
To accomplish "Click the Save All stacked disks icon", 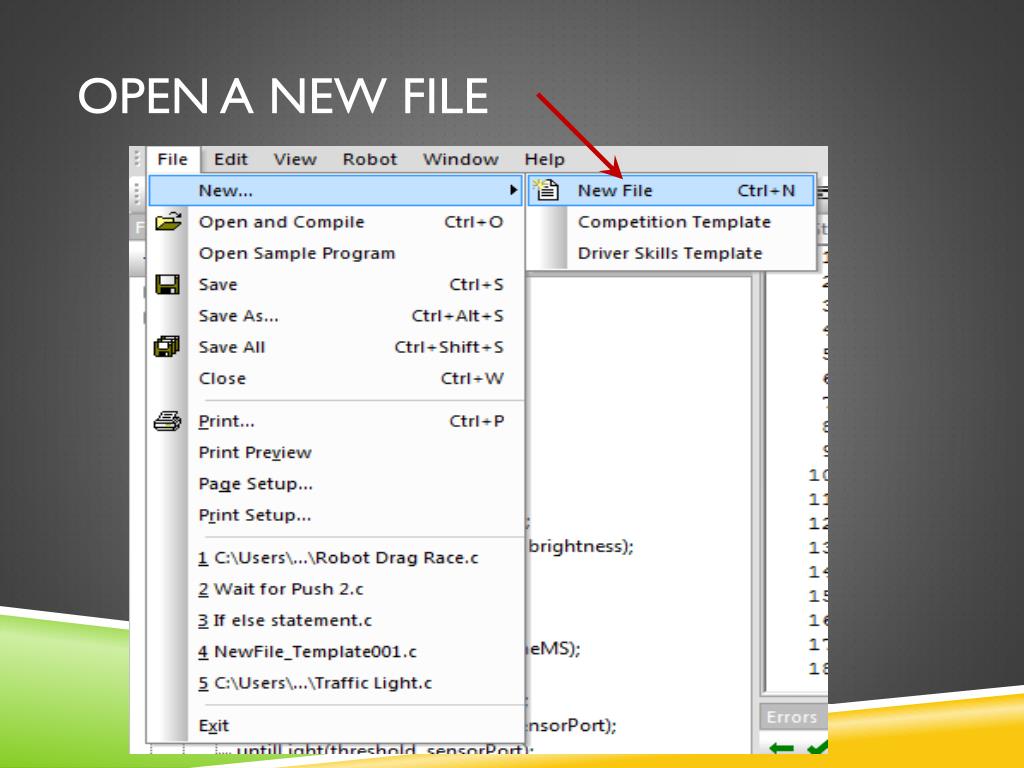I will [167, 347].
